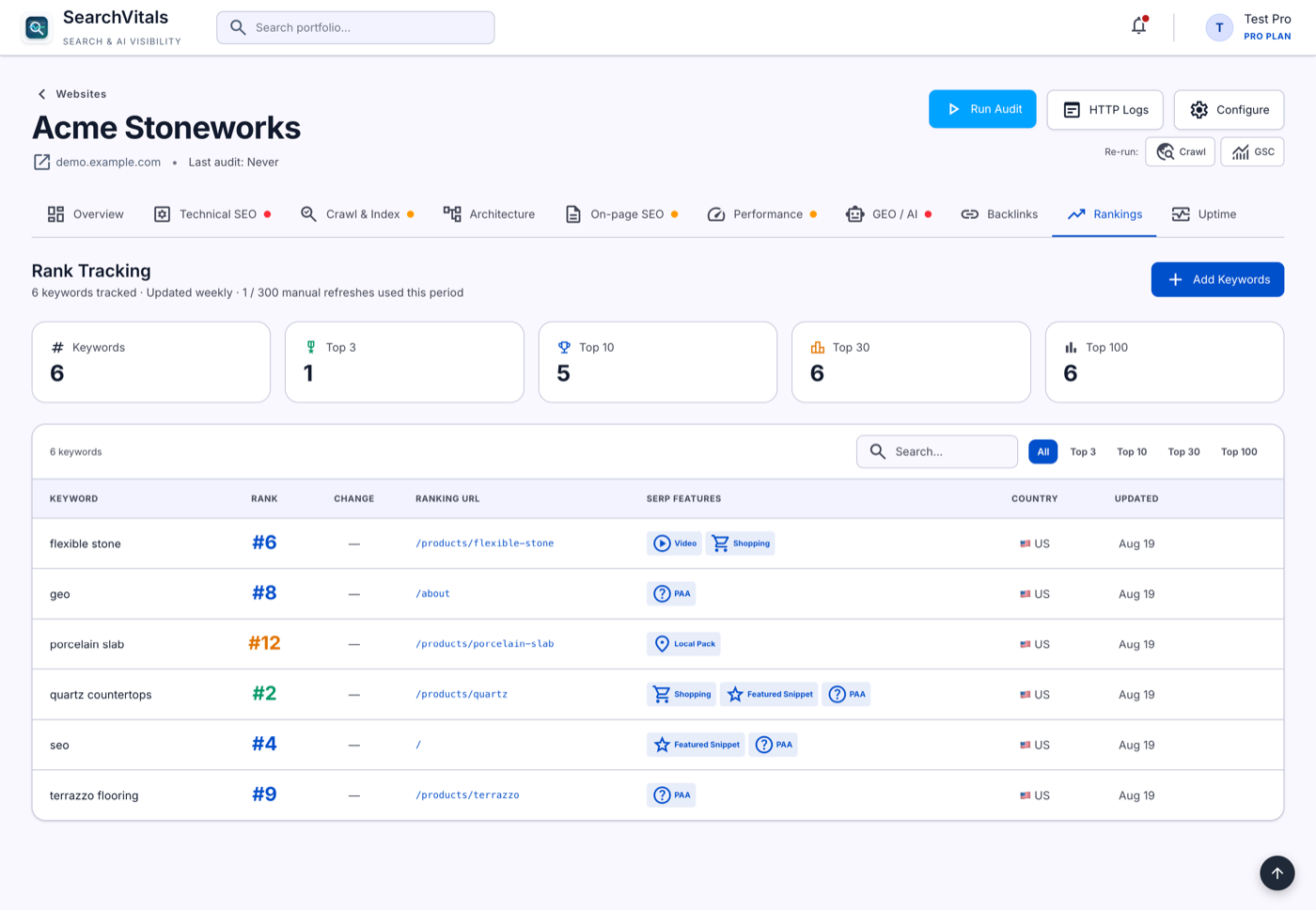Open HTTP Logs
Screen dimensions: 1316x912
click(x=1105, y=110)
